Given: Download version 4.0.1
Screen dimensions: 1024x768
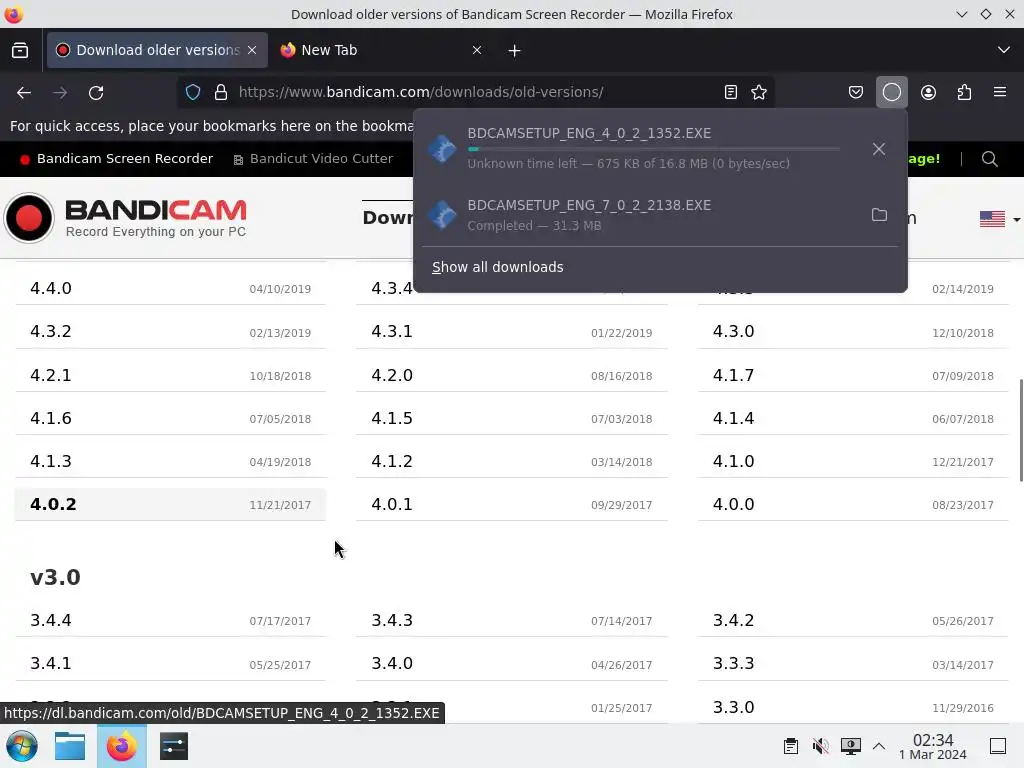Looking at the screenshot, I should coord(511,505).
